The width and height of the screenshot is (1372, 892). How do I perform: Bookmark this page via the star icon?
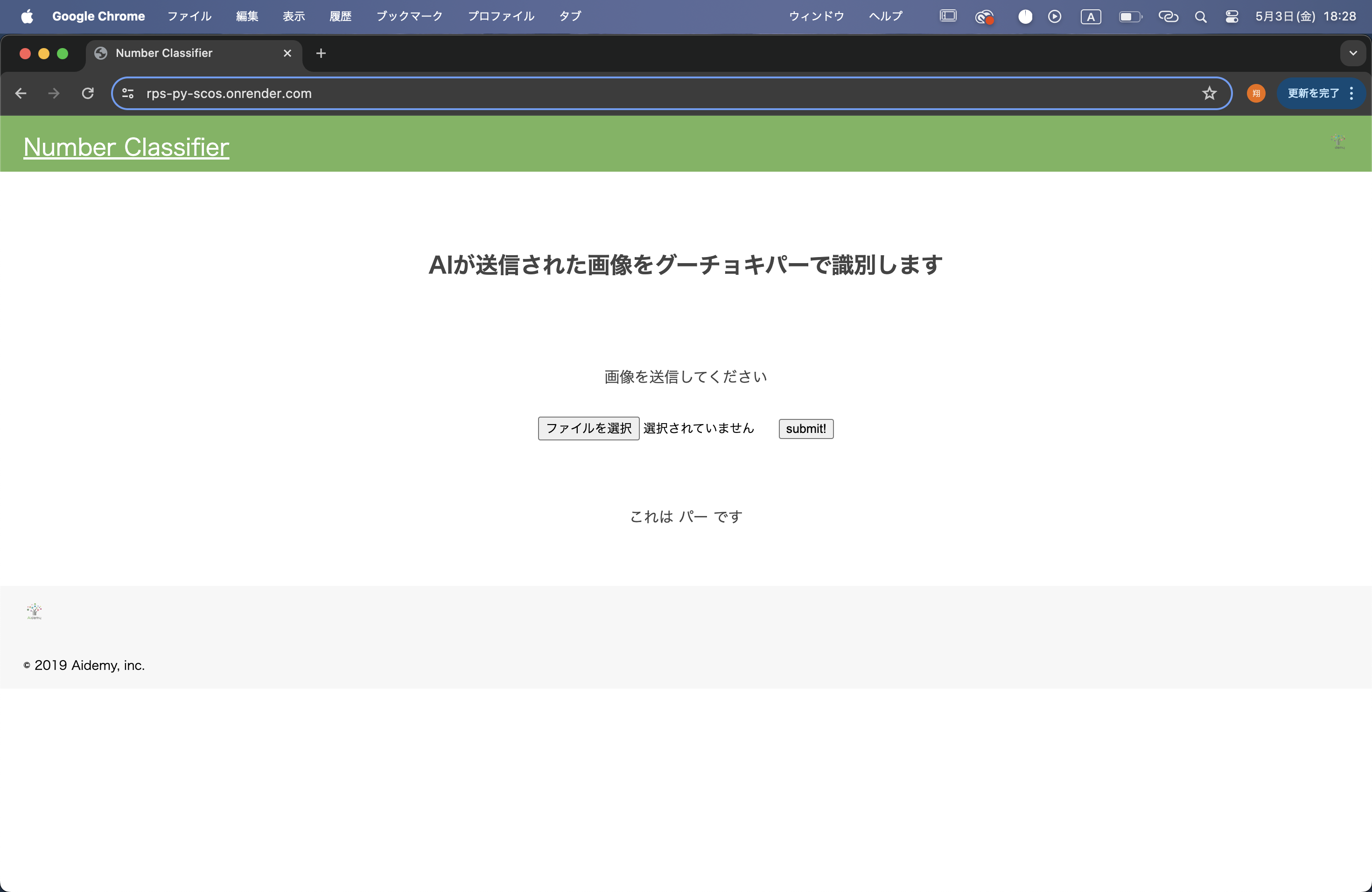click(x=1209, y=93)
